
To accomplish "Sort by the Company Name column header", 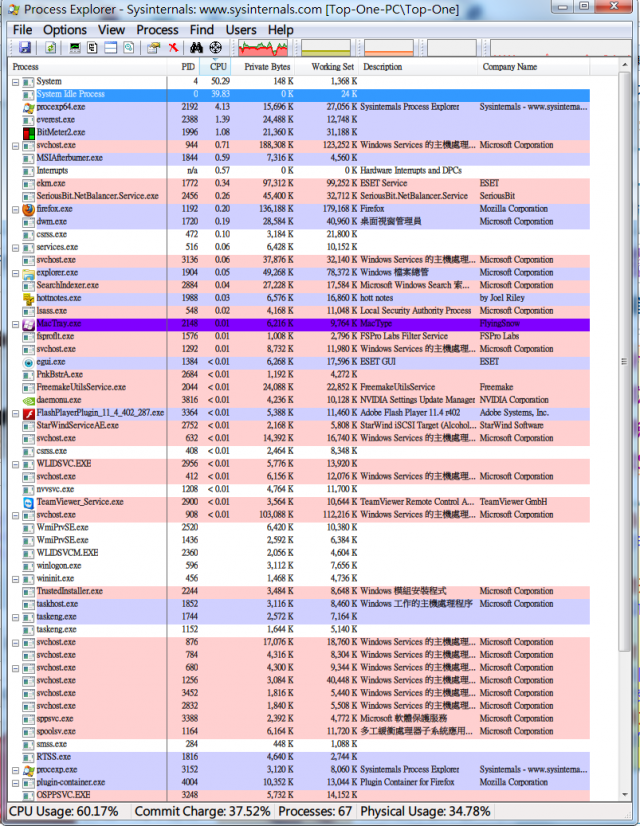I will 533,67.
